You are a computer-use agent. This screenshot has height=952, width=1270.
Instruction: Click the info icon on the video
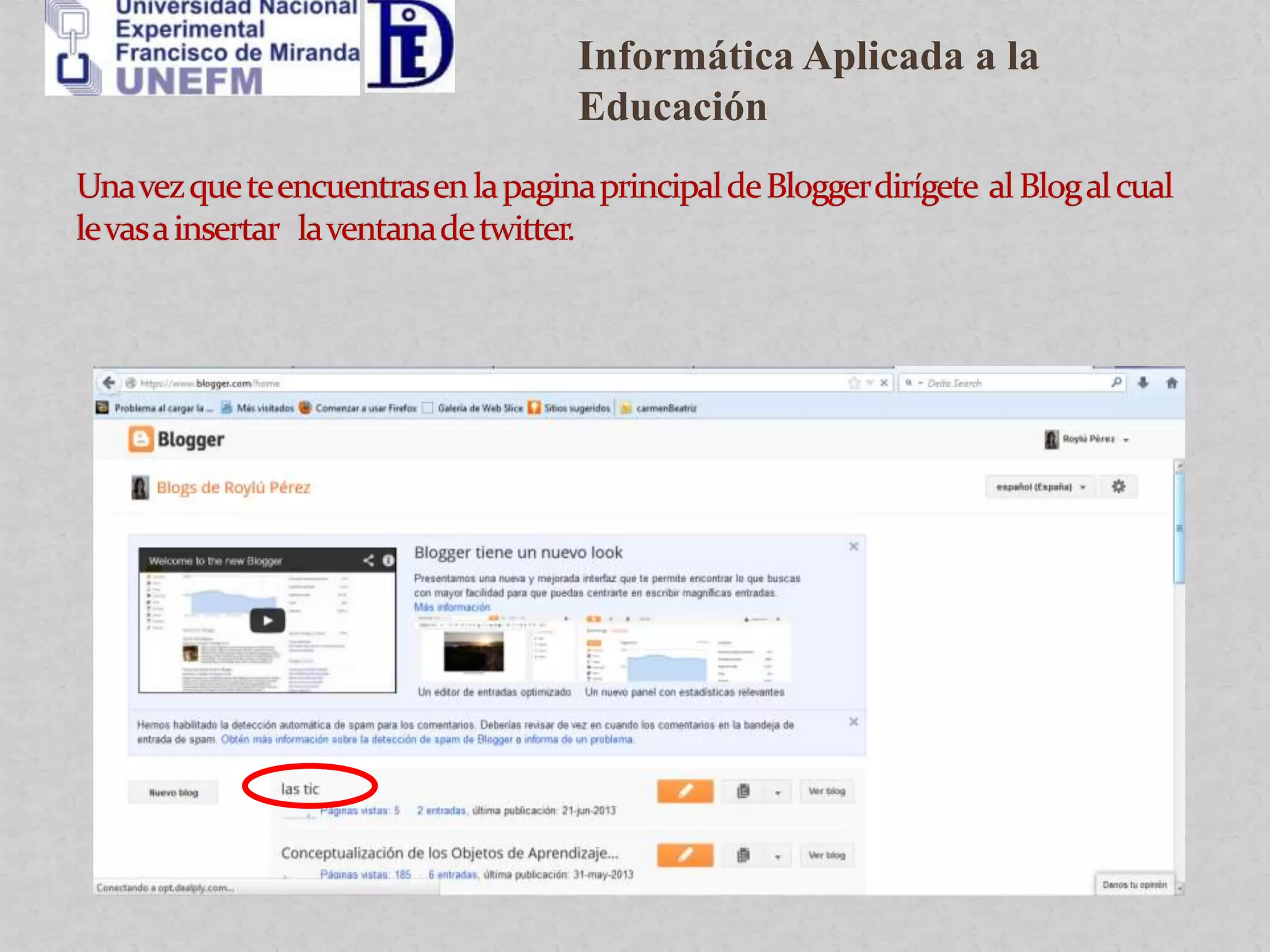(x=388, y=560)
